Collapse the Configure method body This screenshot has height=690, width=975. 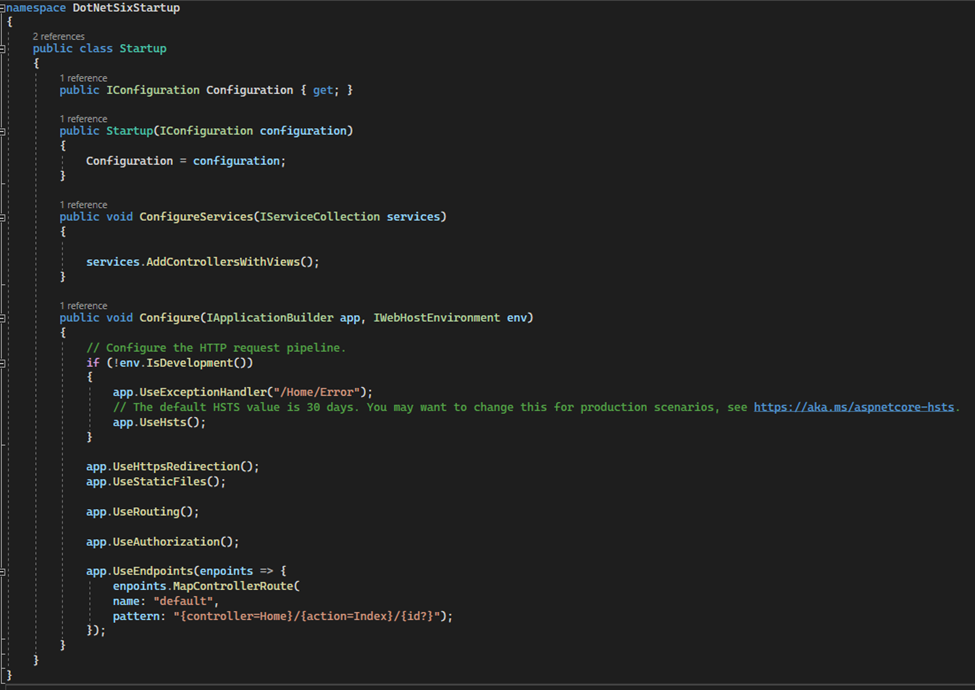[2, 318]
